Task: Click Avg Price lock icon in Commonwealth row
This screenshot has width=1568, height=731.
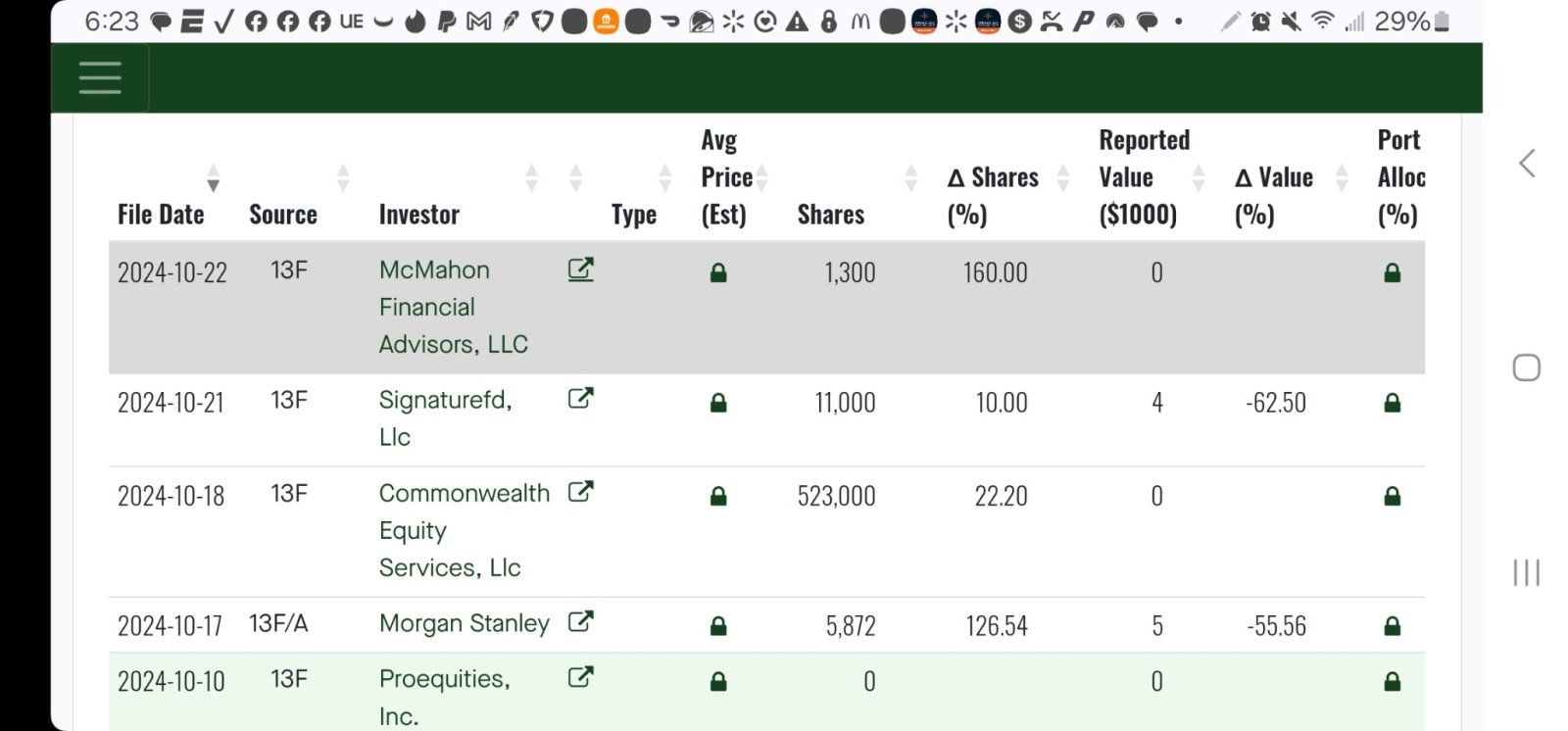Action: [718, 496]
